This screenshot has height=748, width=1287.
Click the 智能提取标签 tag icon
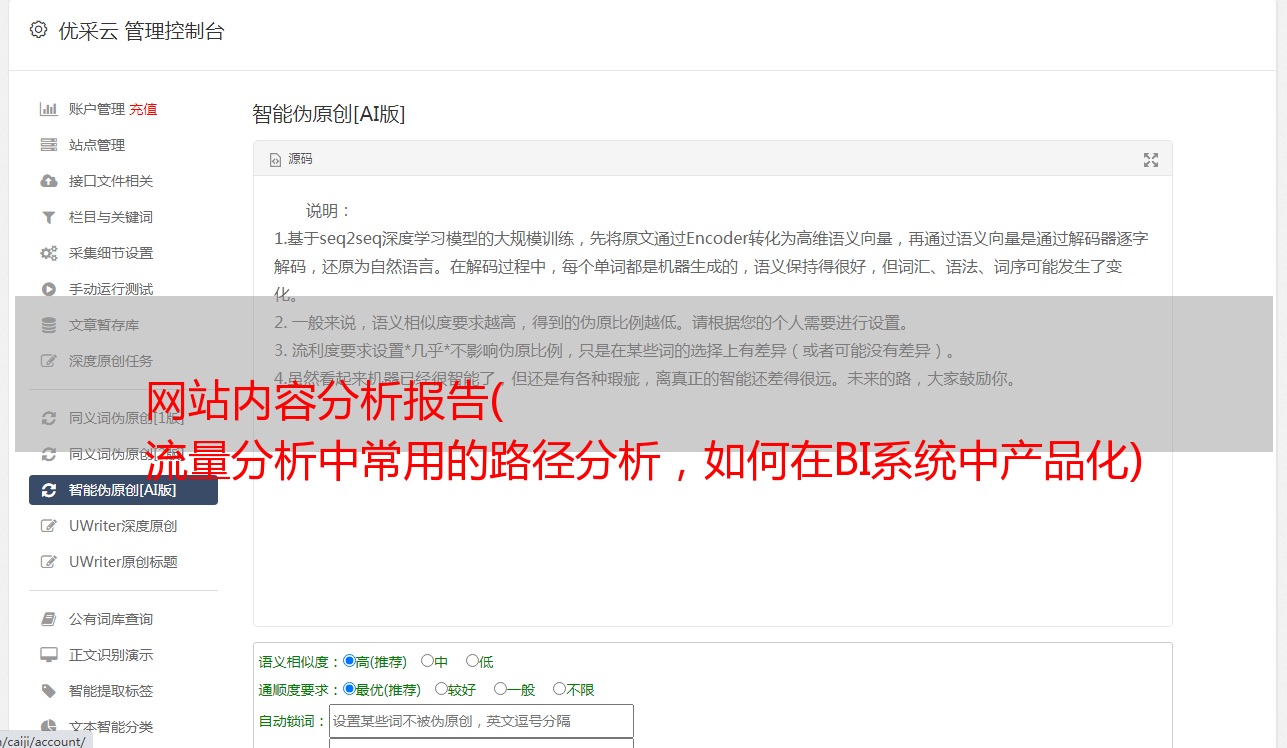click(48, 691)
